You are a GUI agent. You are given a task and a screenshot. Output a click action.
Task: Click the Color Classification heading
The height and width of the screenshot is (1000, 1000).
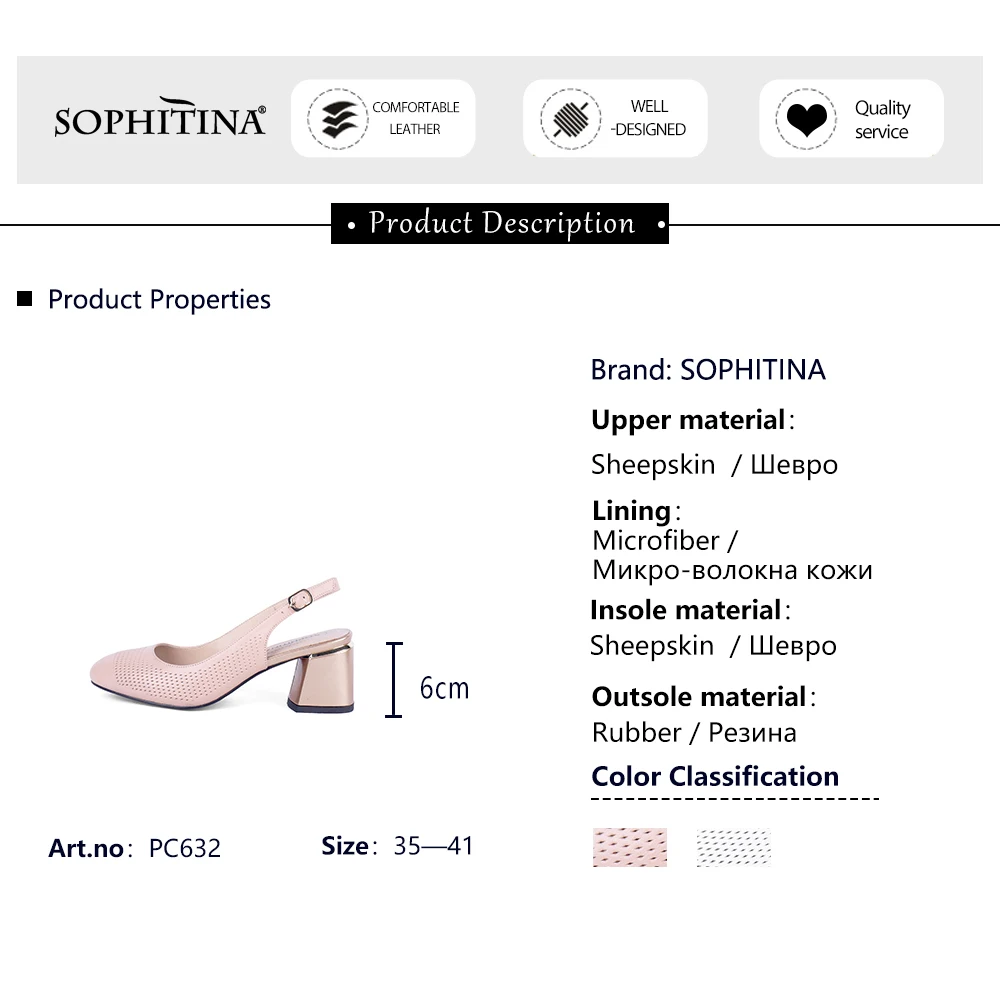(x=715, y=776)
